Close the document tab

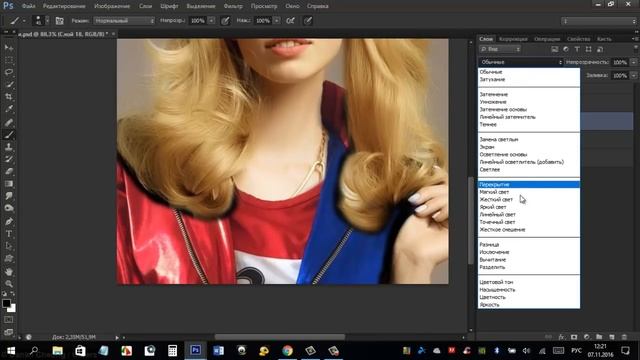point(113,34)
